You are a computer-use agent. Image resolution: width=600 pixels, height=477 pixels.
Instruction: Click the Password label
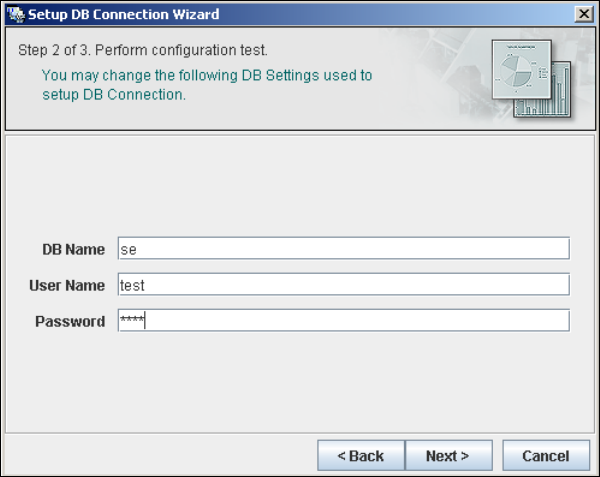pyautogui.click(x=70, y=321)
